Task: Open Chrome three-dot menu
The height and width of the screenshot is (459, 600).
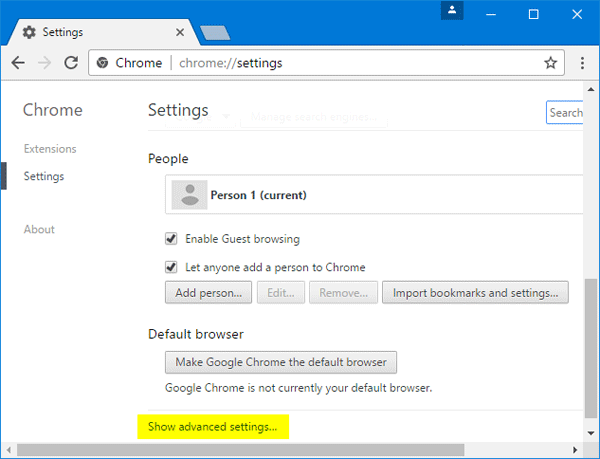Action: 582,63
